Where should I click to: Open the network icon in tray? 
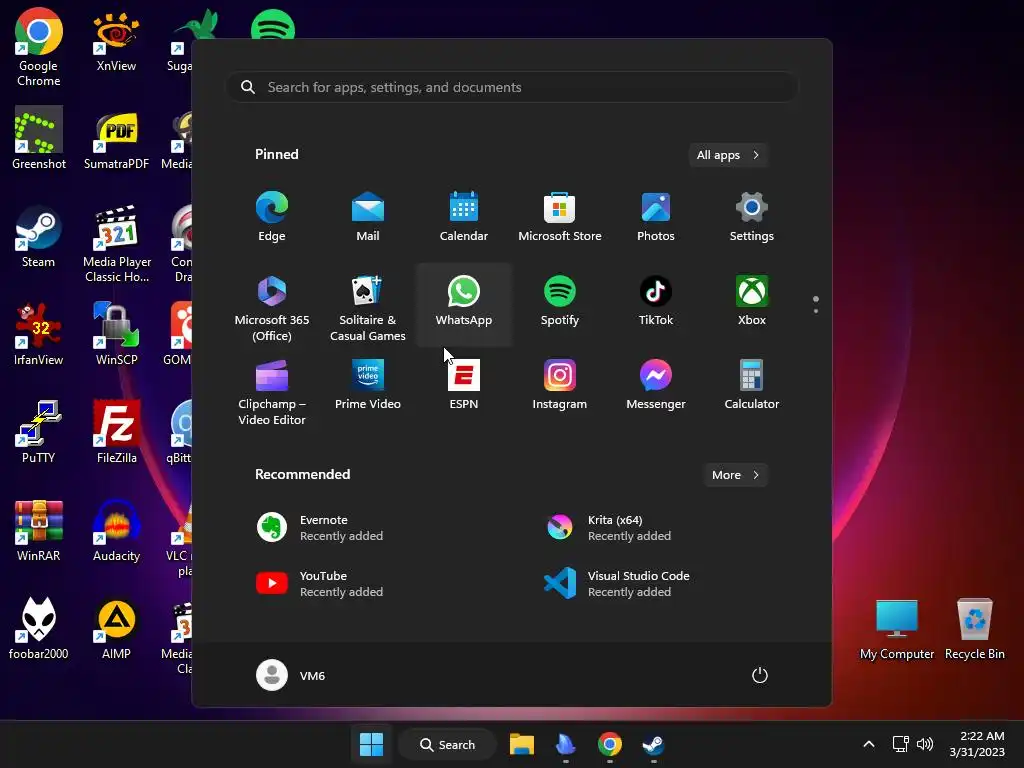(901, 744)
